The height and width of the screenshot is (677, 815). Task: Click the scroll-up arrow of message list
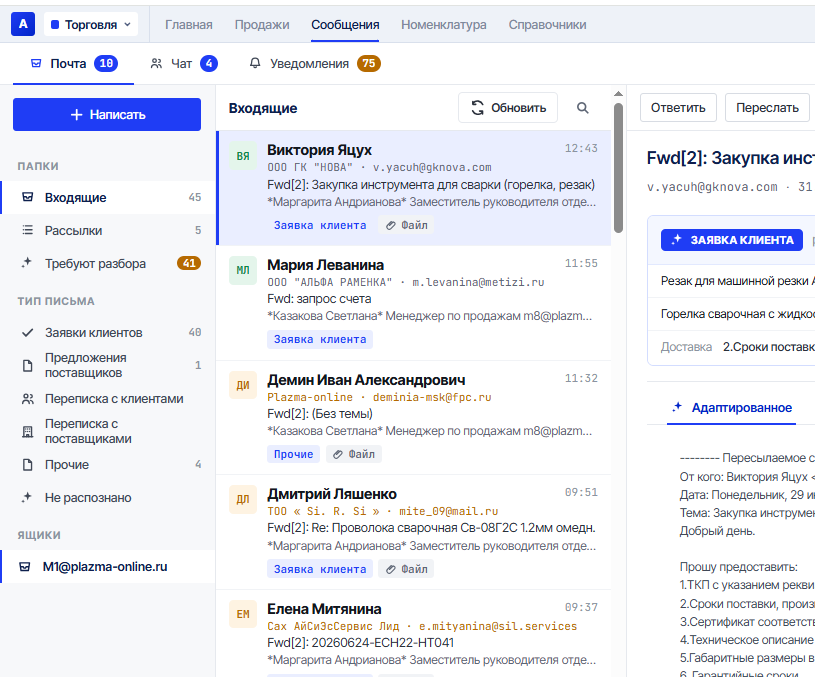coord(618,94)
